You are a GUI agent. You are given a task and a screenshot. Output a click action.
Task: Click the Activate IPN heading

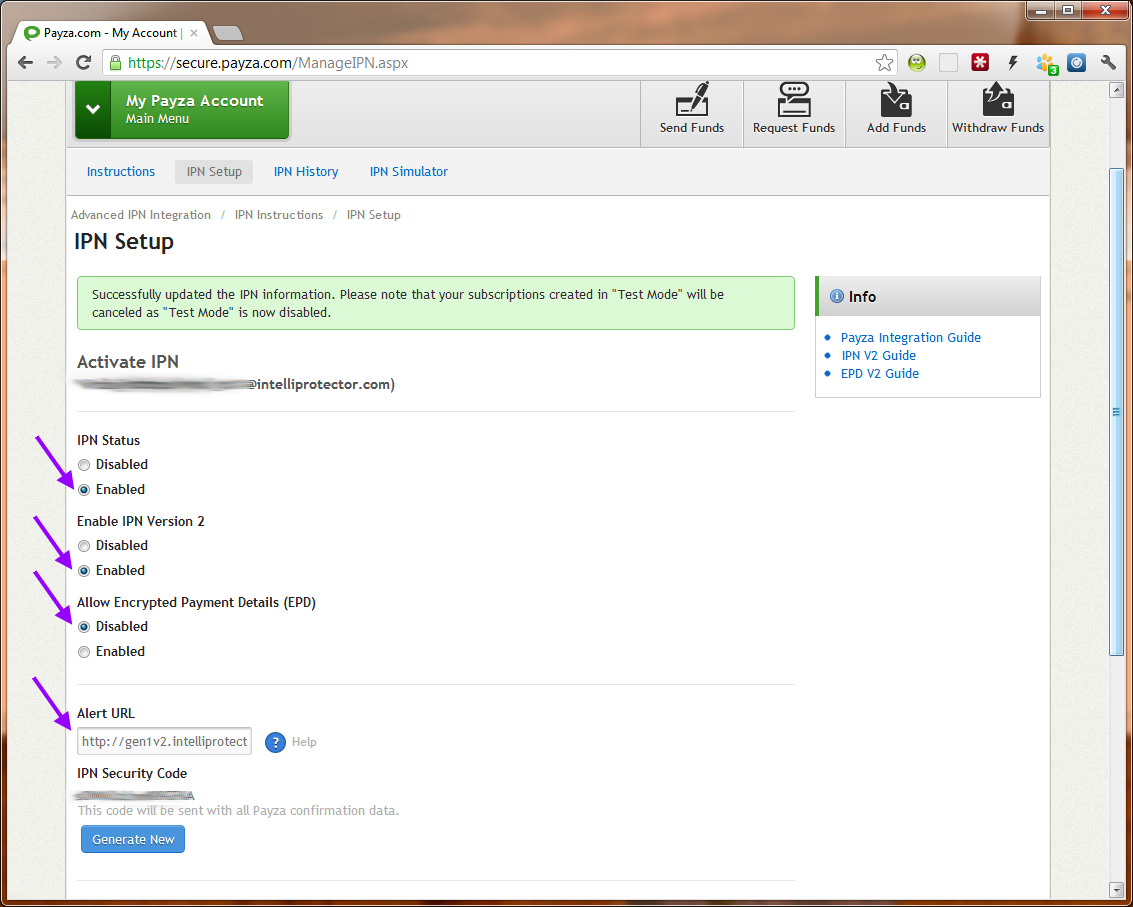click(x=128, y=362)
